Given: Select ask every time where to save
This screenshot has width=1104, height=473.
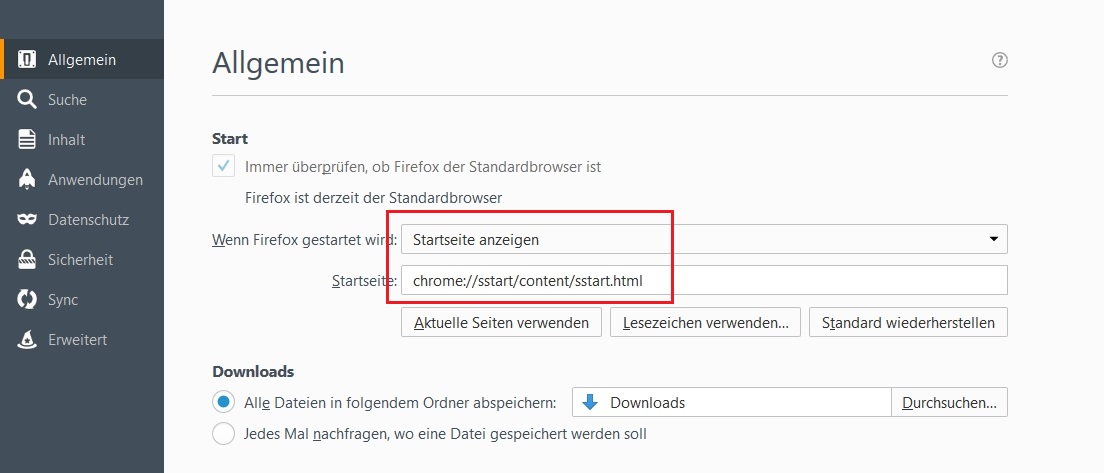Looking at the screenshot, I should coord(224,434).
